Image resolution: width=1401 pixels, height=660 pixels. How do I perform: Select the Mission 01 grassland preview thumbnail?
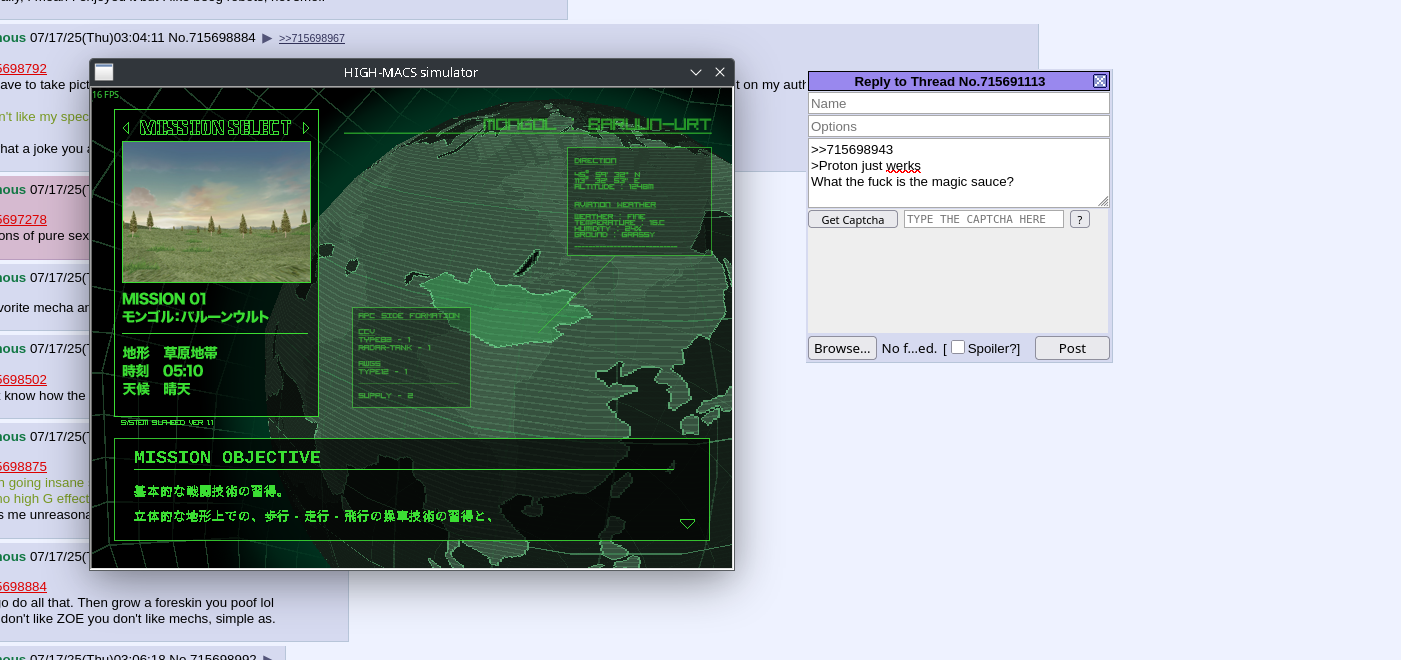216,212
